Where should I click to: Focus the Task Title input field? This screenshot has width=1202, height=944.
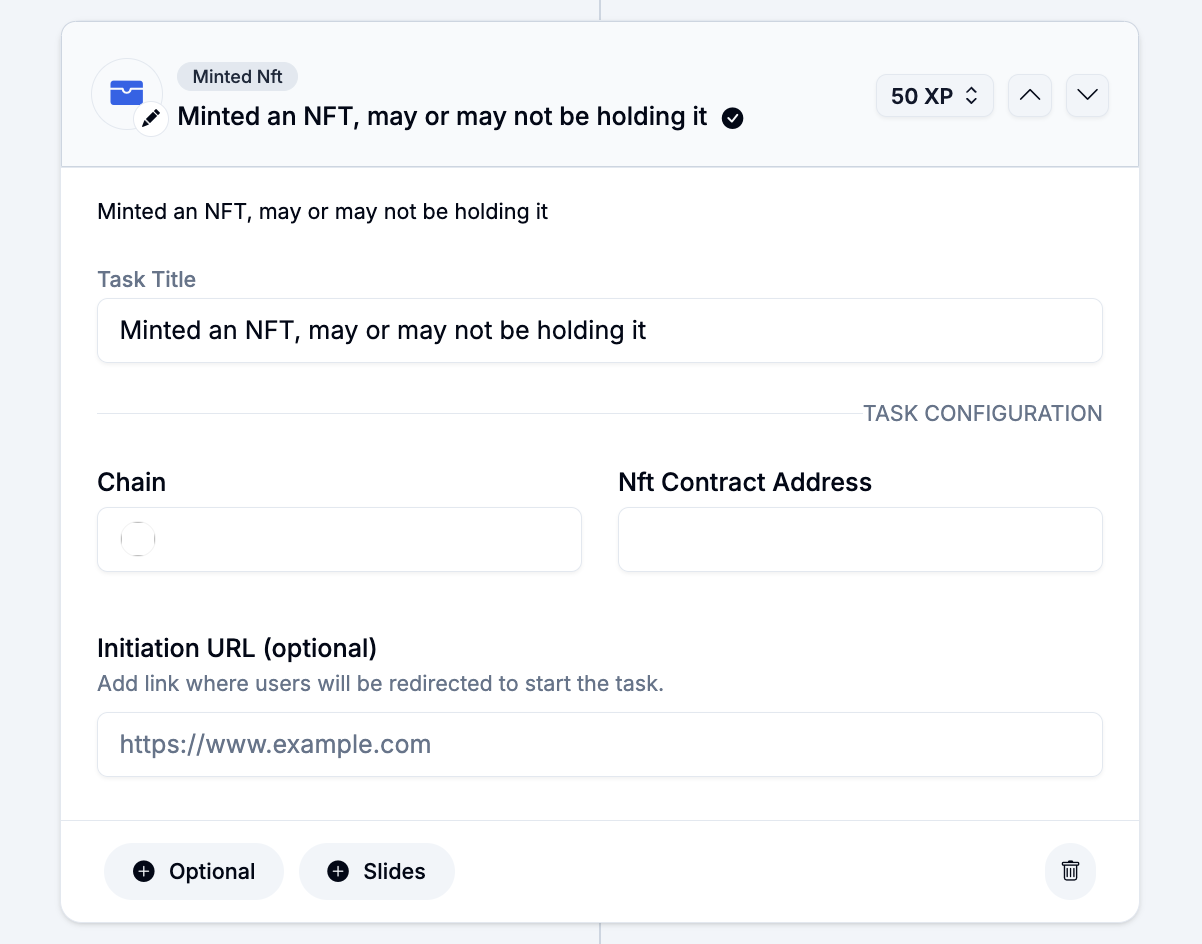coord(600,330)
